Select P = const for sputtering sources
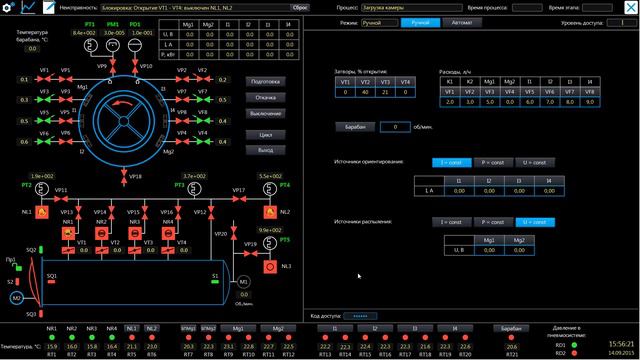 (493, 222)
